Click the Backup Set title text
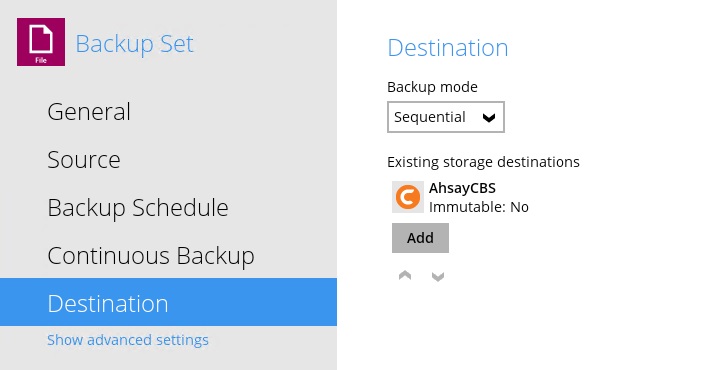Image resolution: width=720 pixels, height=370 pixels. coord(135,45)
